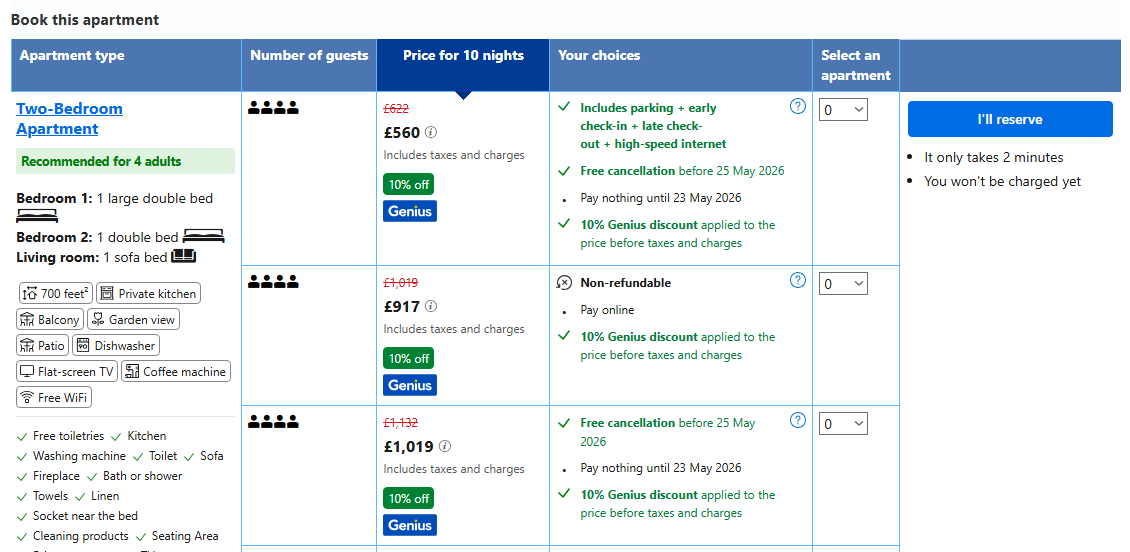Open help icon for third room option
The image size is (1130, 552).
point(797,420)
